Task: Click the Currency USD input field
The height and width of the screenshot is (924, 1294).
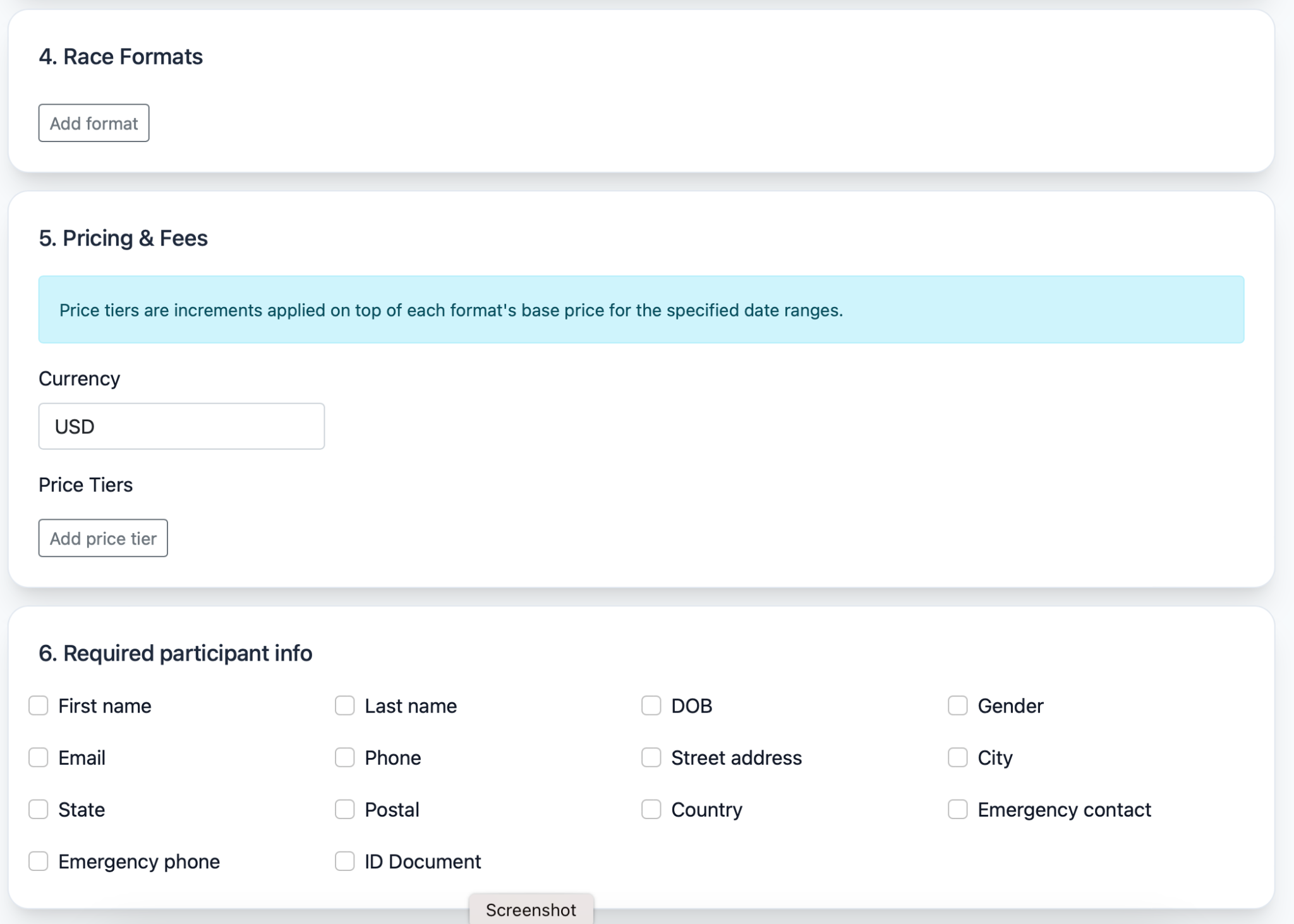Action: pos(181,426)
